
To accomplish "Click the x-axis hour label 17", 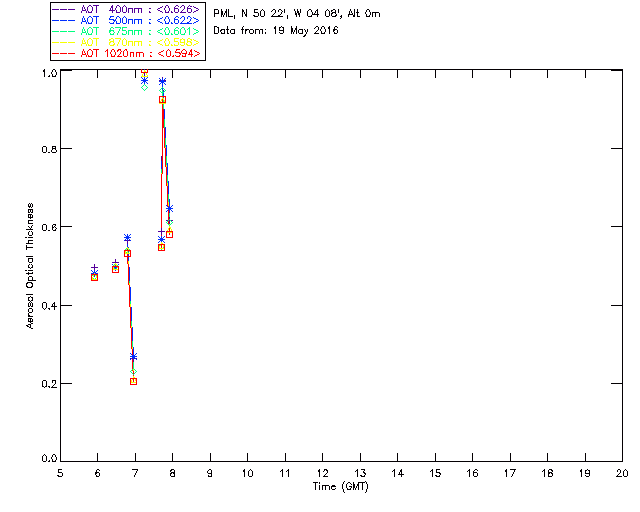I will [510, 473].
